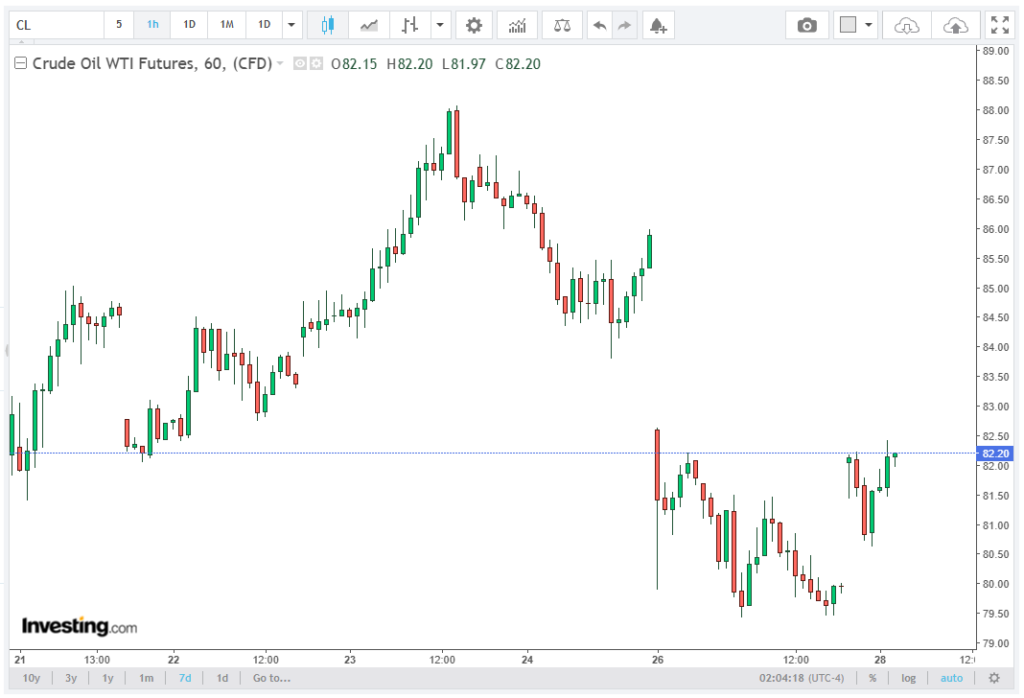Create an alert with bell icon
Viewport: 1024px width, 698px height.
tap(658, 25)
